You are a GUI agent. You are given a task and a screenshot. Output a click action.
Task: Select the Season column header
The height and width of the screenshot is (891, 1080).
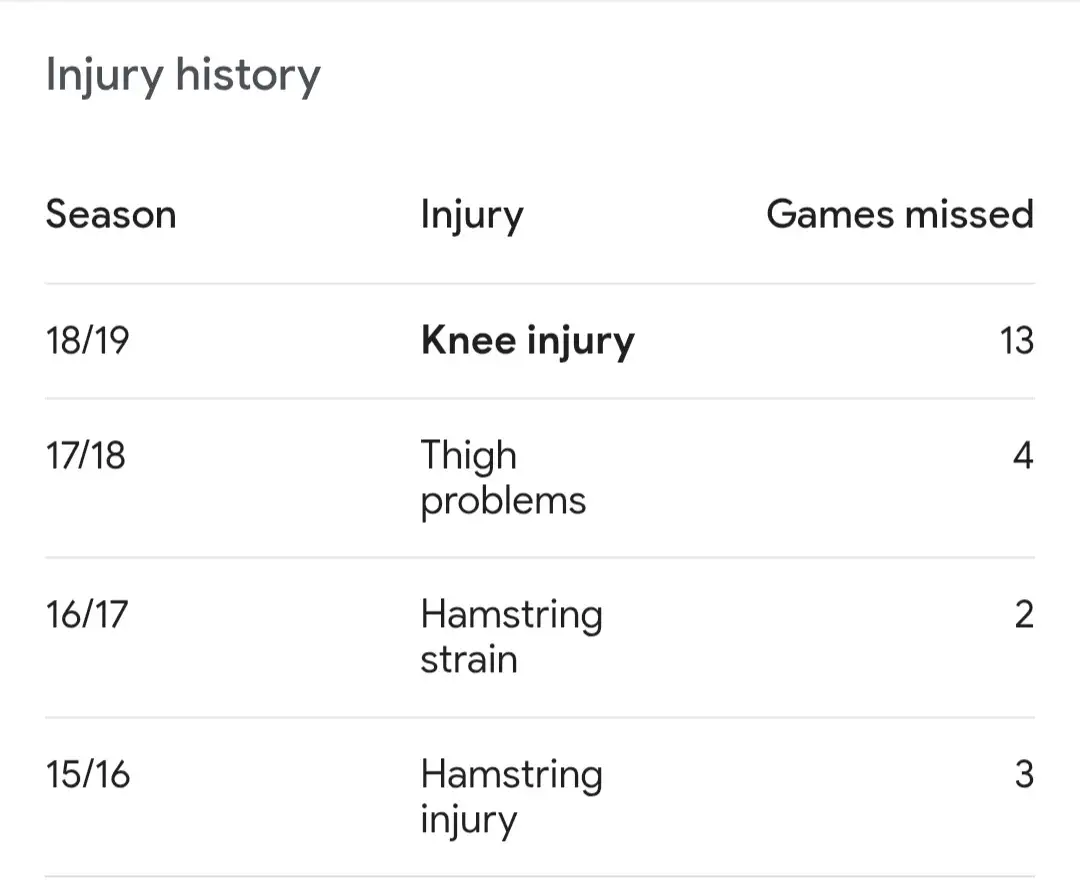(x=111, y=215)
